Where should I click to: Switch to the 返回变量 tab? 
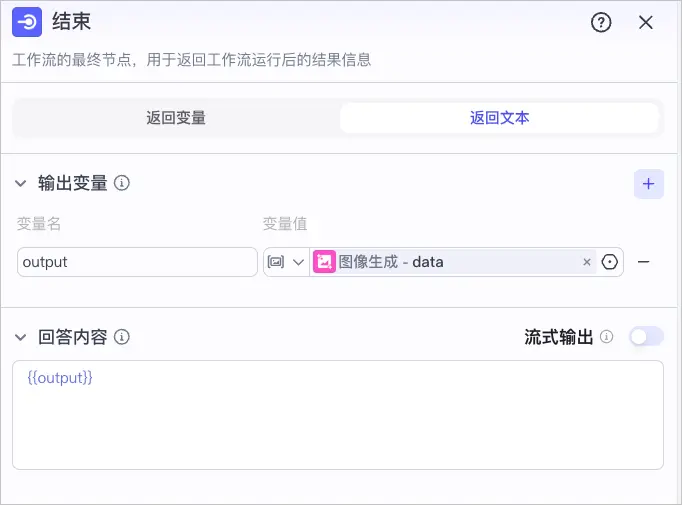[x=176, y=118]
